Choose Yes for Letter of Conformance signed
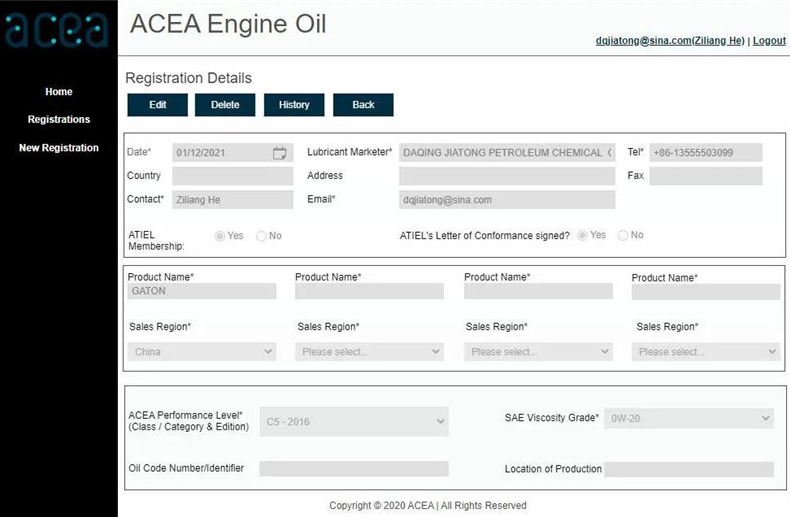Screen dimensions: 790x517 [x=582, y=235]
